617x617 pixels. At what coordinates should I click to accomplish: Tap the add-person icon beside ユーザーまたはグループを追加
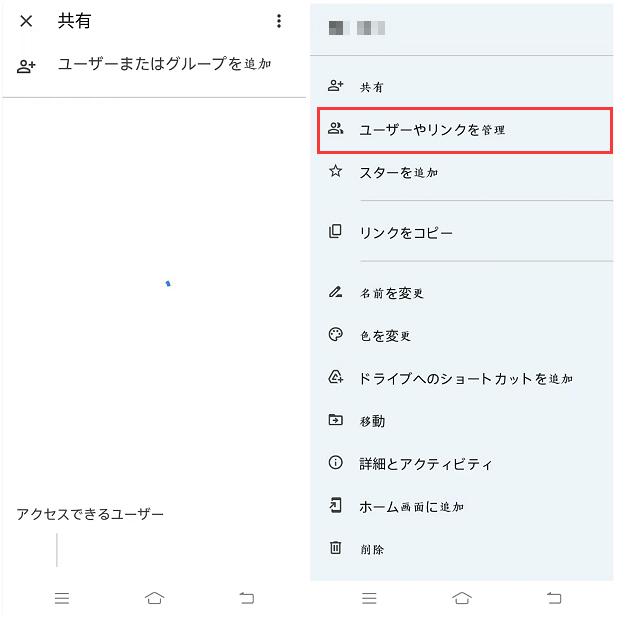(x=27, y=66)
